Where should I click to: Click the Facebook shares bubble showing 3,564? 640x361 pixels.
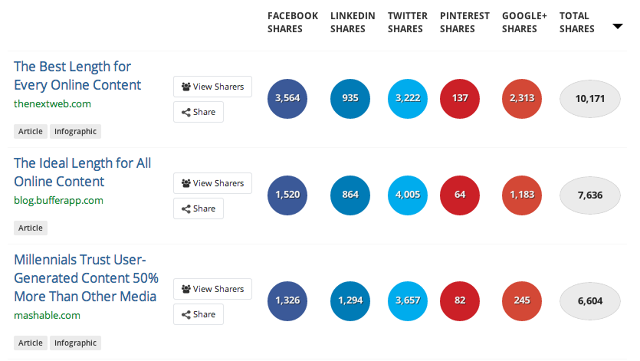tap(287, 98)
